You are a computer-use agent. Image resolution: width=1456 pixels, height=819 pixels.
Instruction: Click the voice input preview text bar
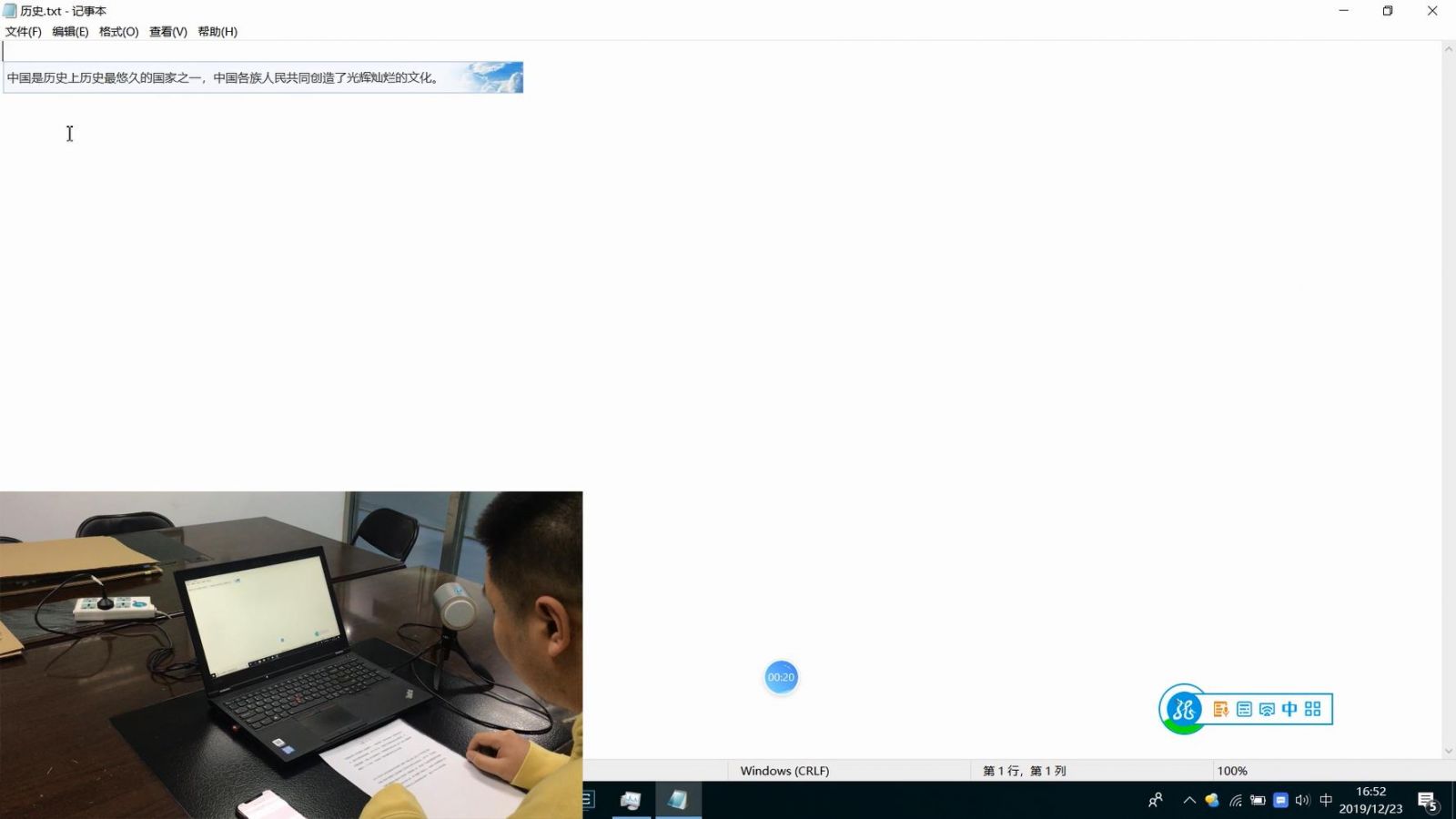point(263,77)
